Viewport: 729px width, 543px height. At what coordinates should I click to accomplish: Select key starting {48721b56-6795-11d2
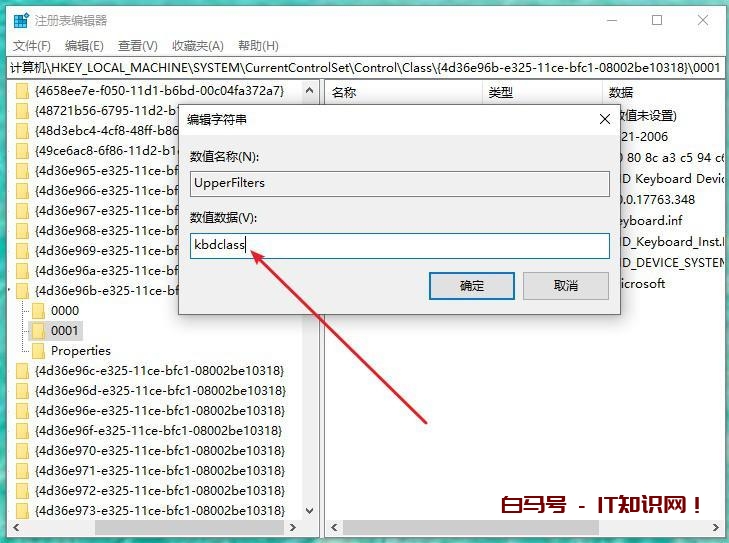tap(106, 111)
